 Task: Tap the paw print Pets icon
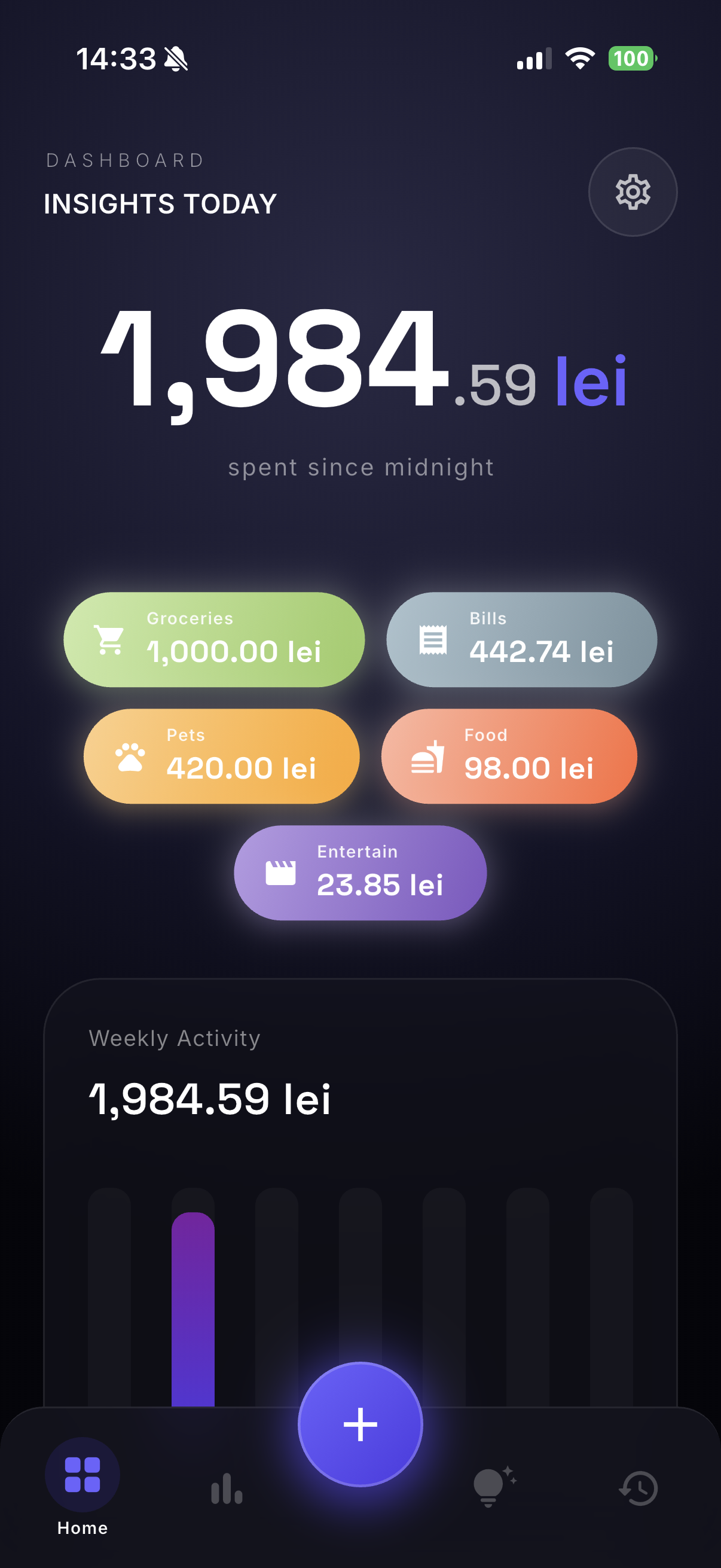pos(130,756)
